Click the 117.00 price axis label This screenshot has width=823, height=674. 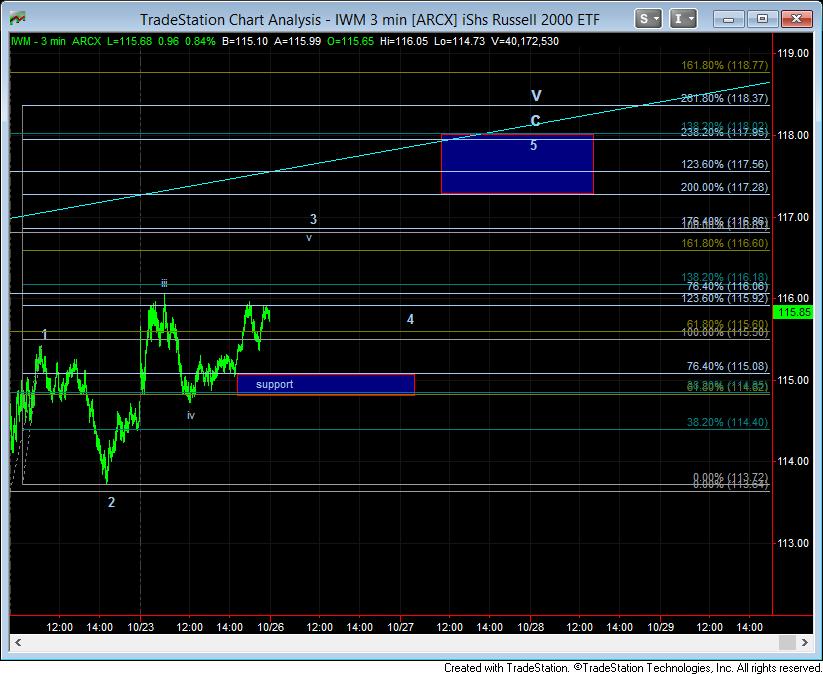(x=794, y=217)
